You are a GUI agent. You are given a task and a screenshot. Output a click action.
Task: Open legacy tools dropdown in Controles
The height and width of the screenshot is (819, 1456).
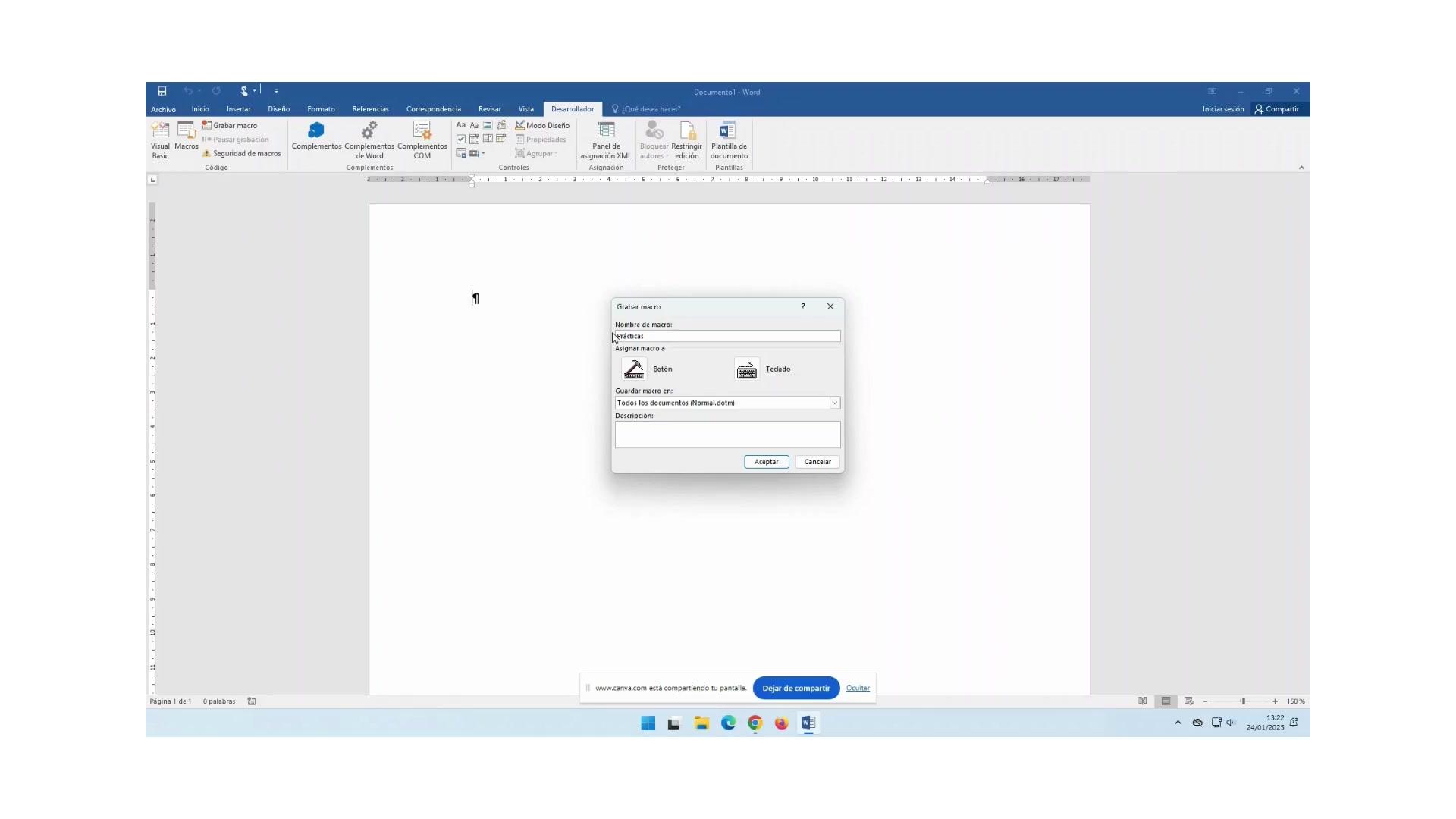pyautogui.click(x=477, y=153)
